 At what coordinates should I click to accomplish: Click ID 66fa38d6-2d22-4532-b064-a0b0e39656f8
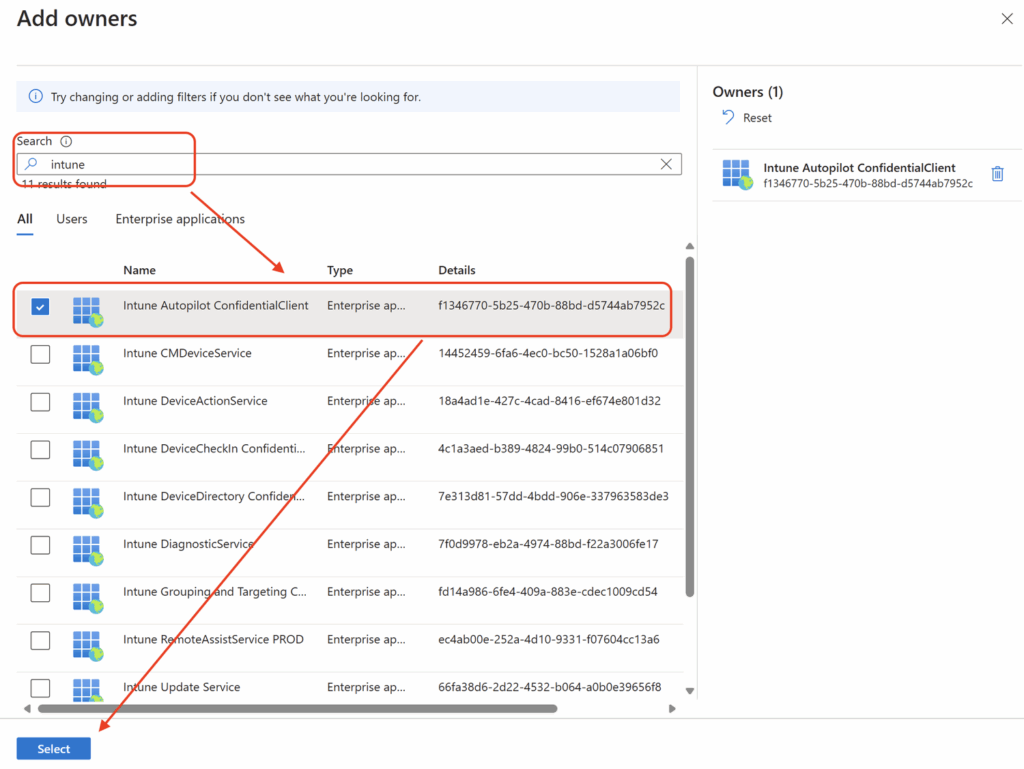click(x=549, y=687)
